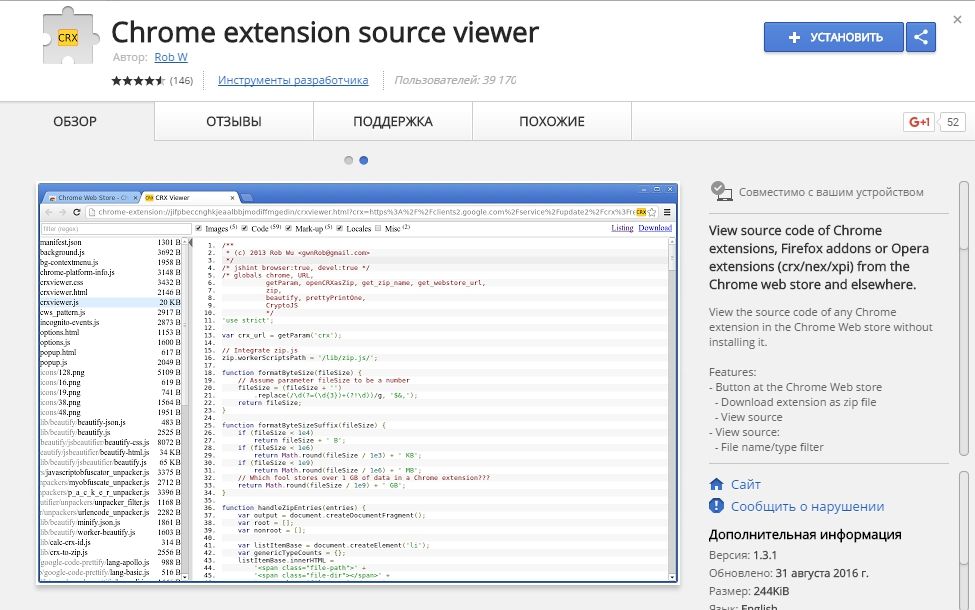Toggle the Mark-up checkbox in screenshot

pyautogui.click(x=289, y=228)
